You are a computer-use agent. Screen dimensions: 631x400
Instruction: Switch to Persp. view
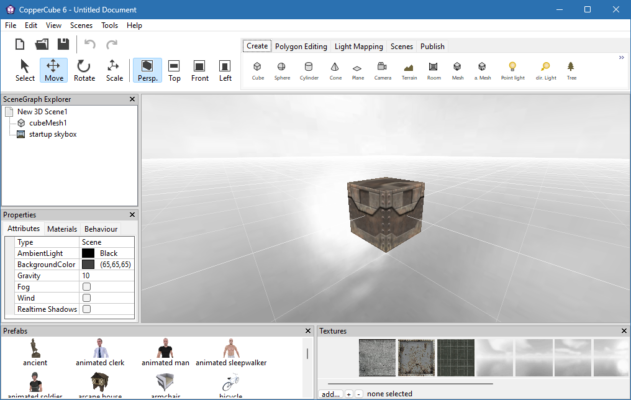[x=147, y=70]
